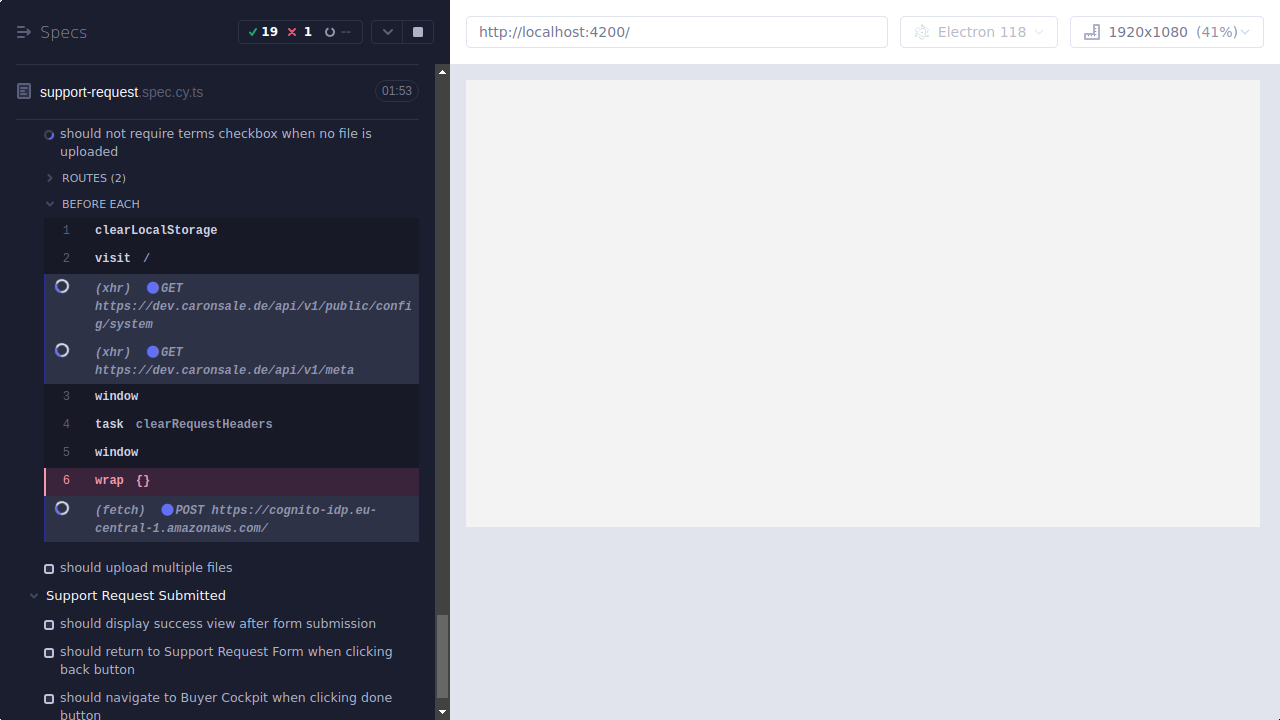This screenshot has height=720, width=1280.
Task: Collapse the BEFORE EACH section
Action: click(x=49, y=203)
